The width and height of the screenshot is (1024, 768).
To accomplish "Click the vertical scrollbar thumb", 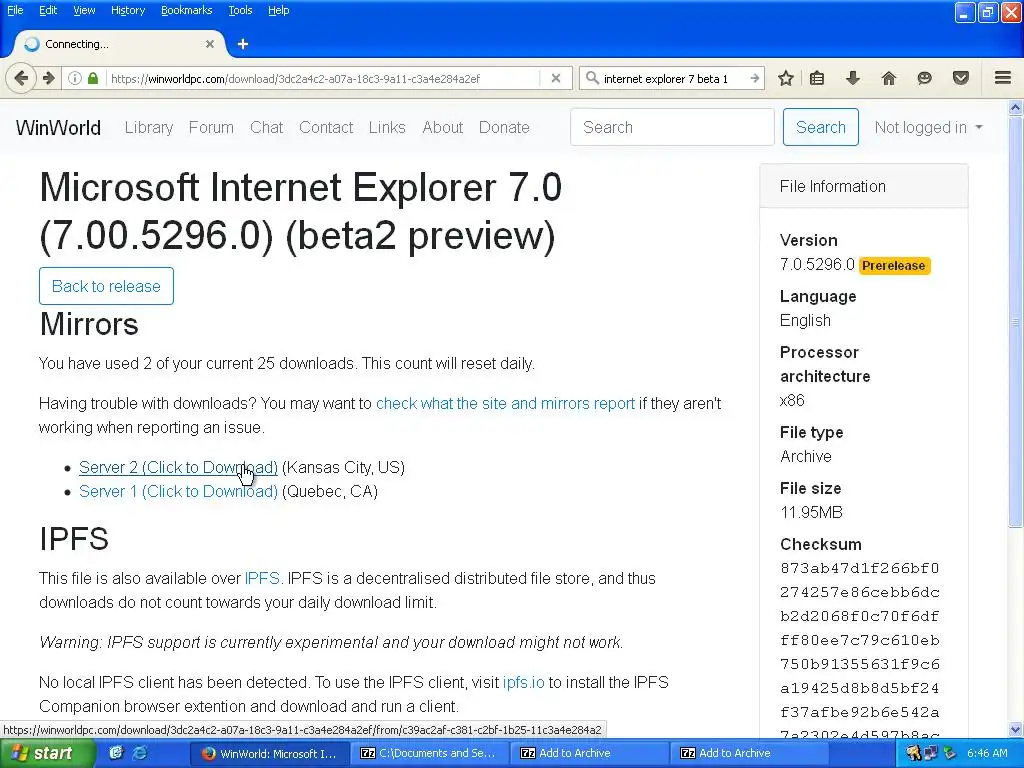I will click(x=1016, y=322).
